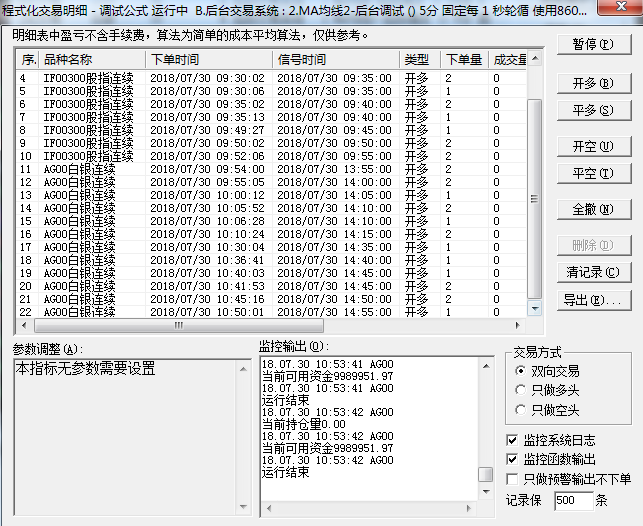Select row 7 with order time 09:35:13
The image size is (643, 526).
[271, 117]
